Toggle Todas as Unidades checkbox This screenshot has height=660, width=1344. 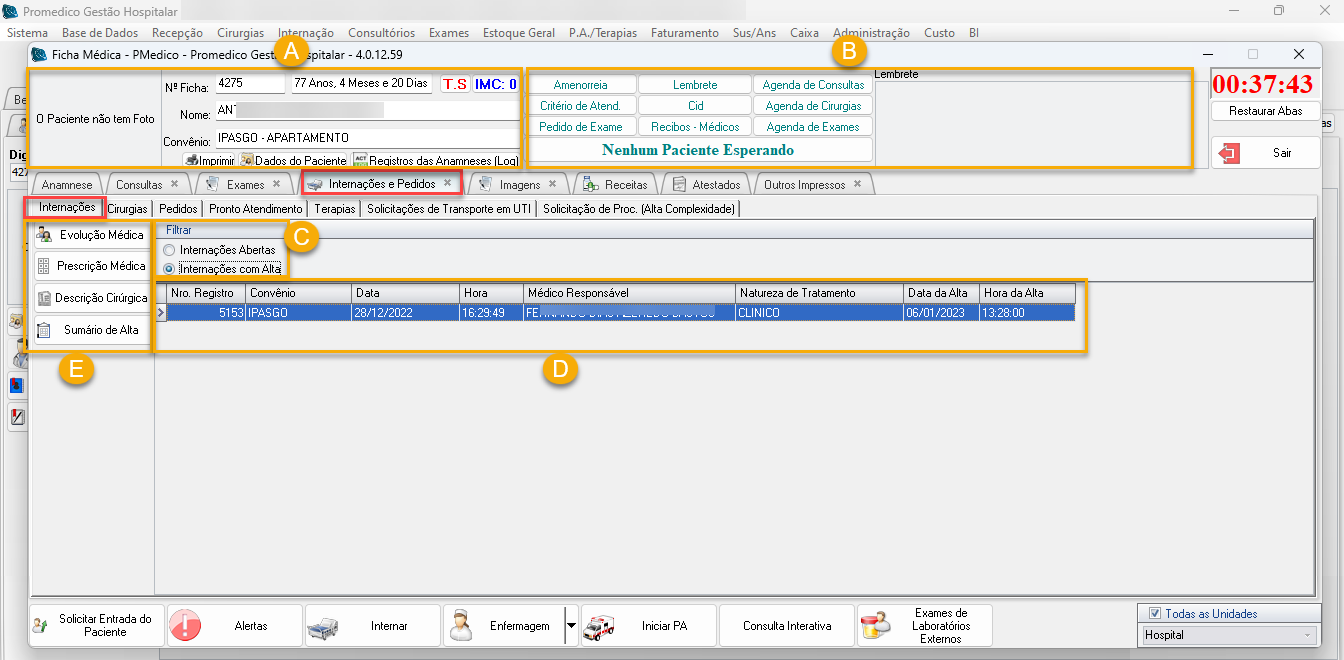pos(1155,614)
